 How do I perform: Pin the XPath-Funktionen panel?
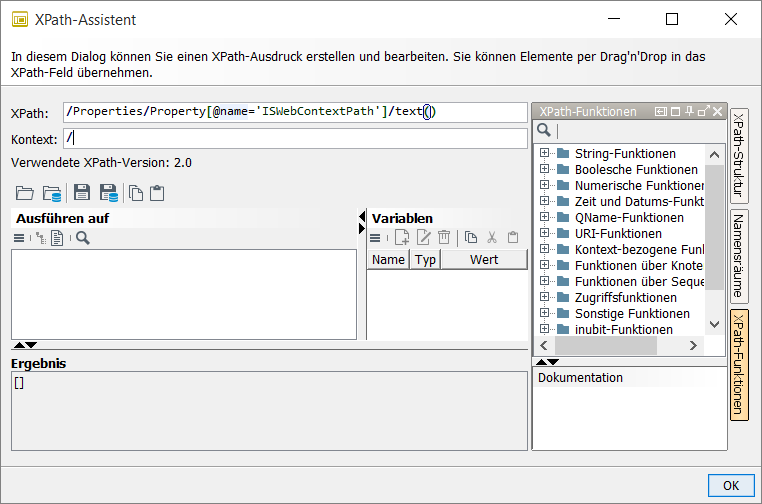(690, 112)
